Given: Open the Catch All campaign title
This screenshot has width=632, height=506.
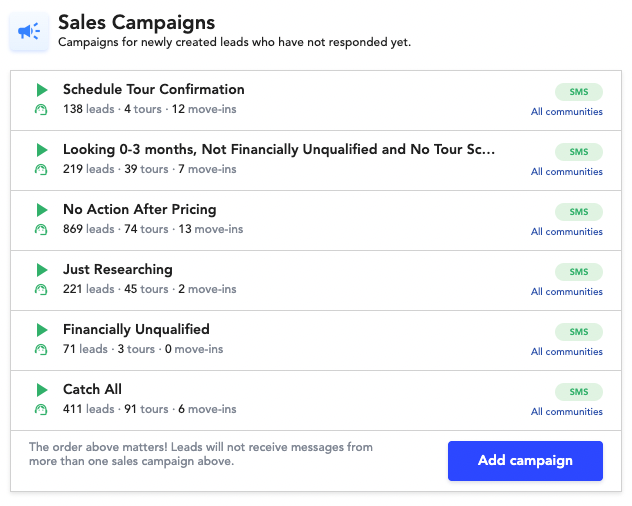Looking at the screenshot, I should 92,389.
